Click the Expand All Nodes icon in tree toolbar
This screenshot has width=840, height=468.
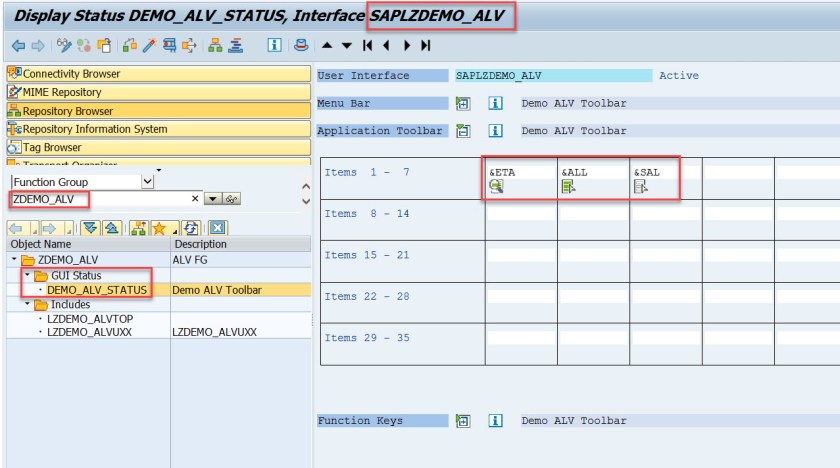coord(90,228)
